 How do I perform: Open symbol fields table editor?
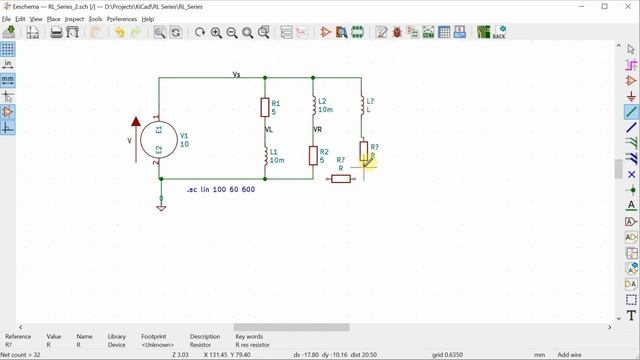point(444,32)
